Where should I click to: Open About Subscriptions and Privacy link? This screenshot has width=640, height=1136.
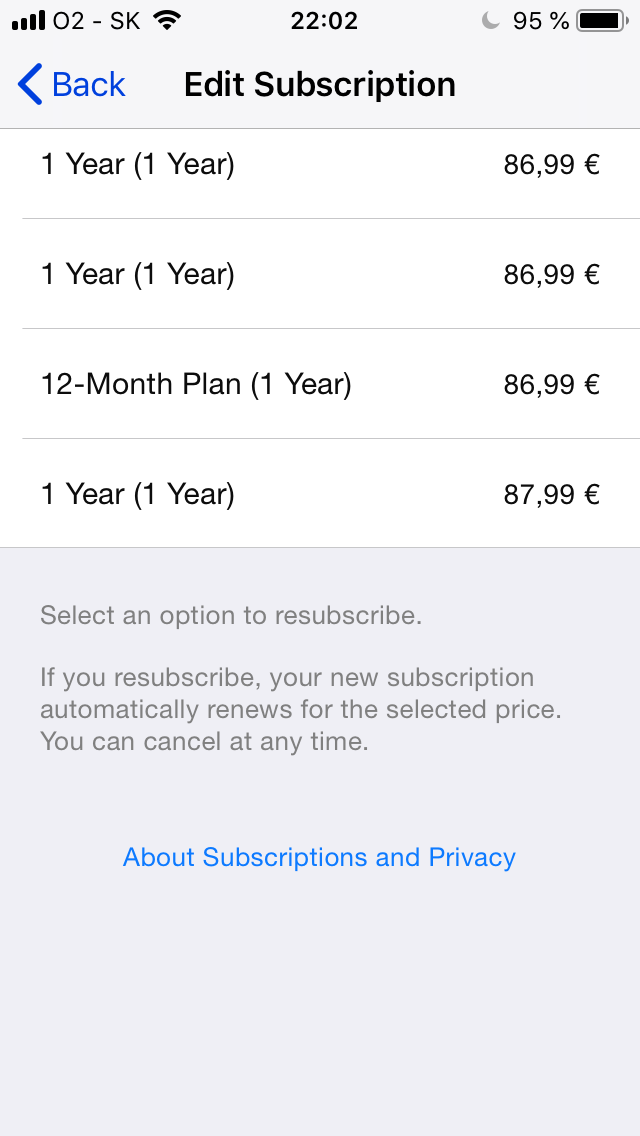tap(319, 857)
